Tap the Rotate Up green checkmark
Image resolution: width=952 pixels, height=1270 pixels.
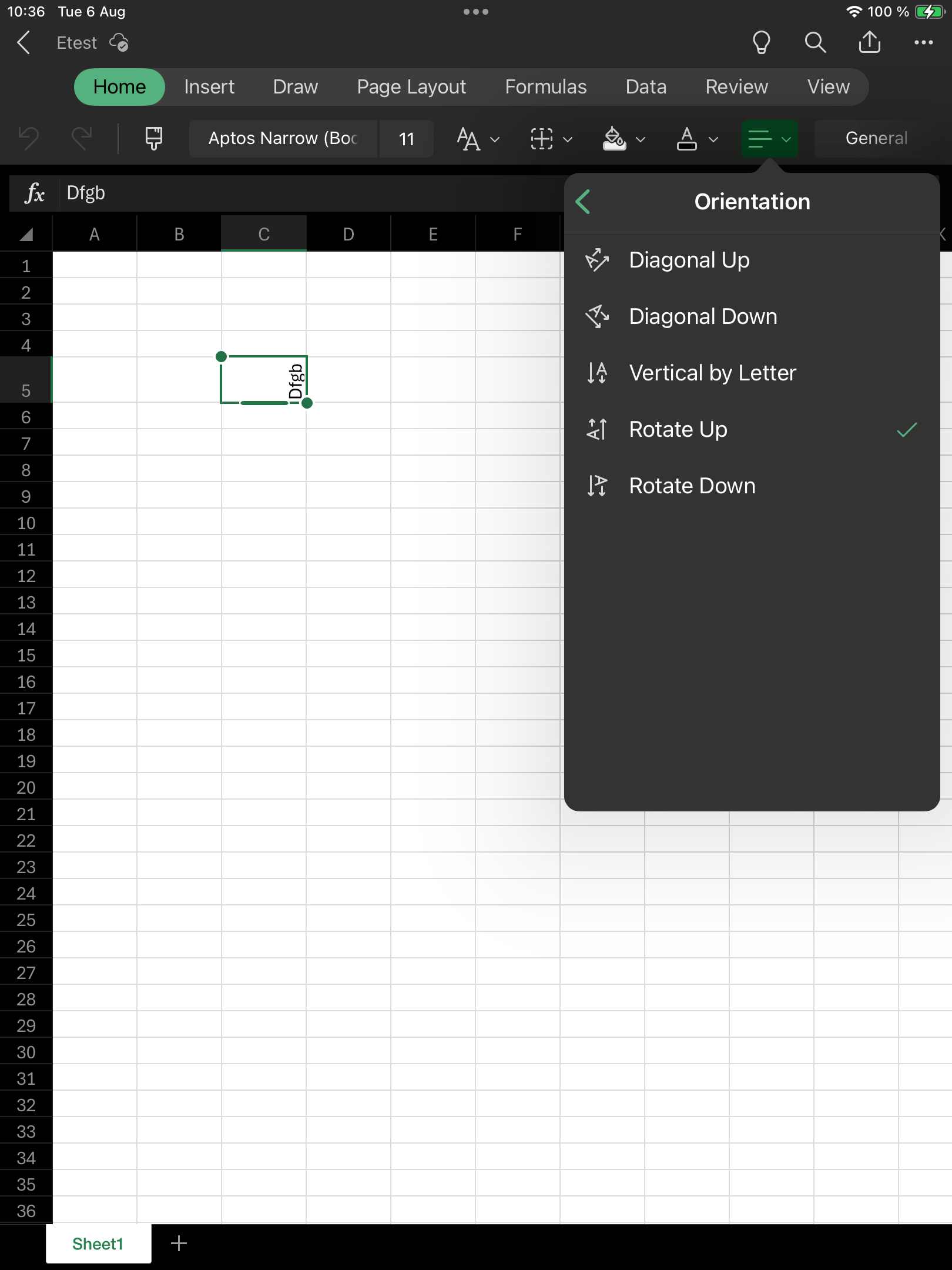click(907, 430)
